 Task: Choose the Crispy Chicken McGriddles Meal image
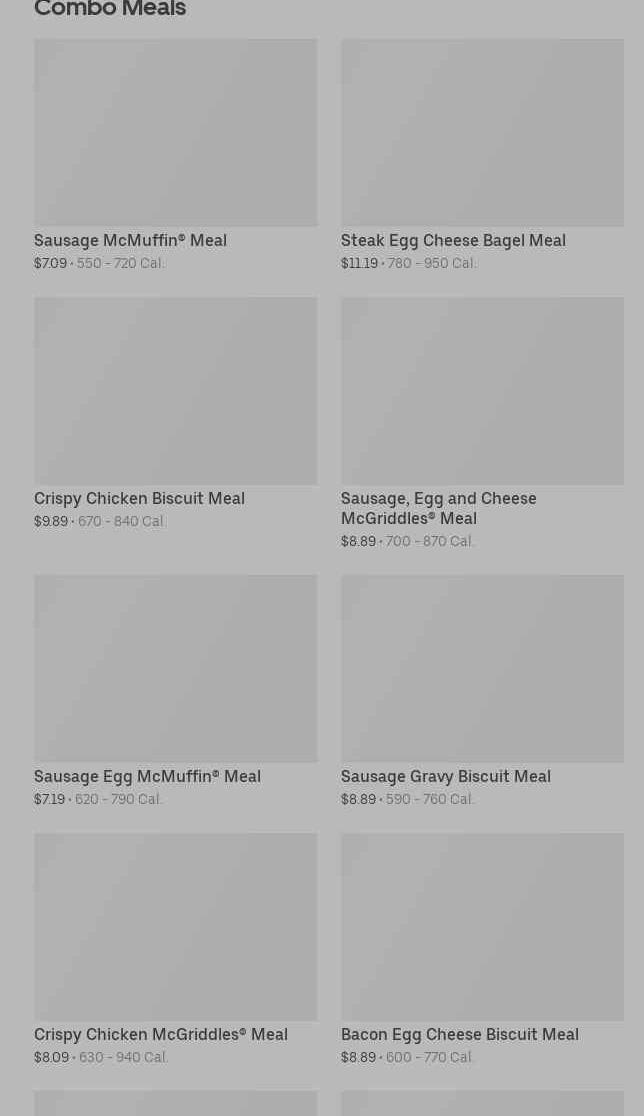[x=175, y=926]
